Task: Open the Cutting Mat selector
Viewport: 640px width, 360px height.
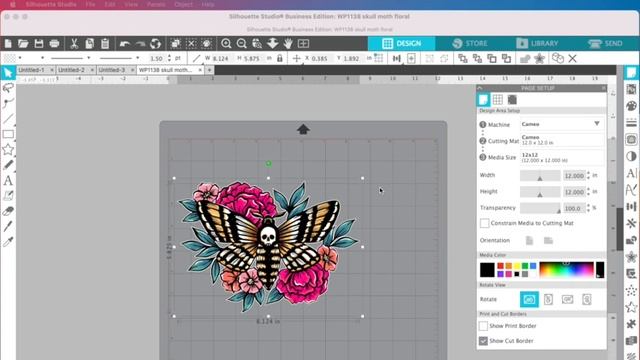Action: (562, 140)
